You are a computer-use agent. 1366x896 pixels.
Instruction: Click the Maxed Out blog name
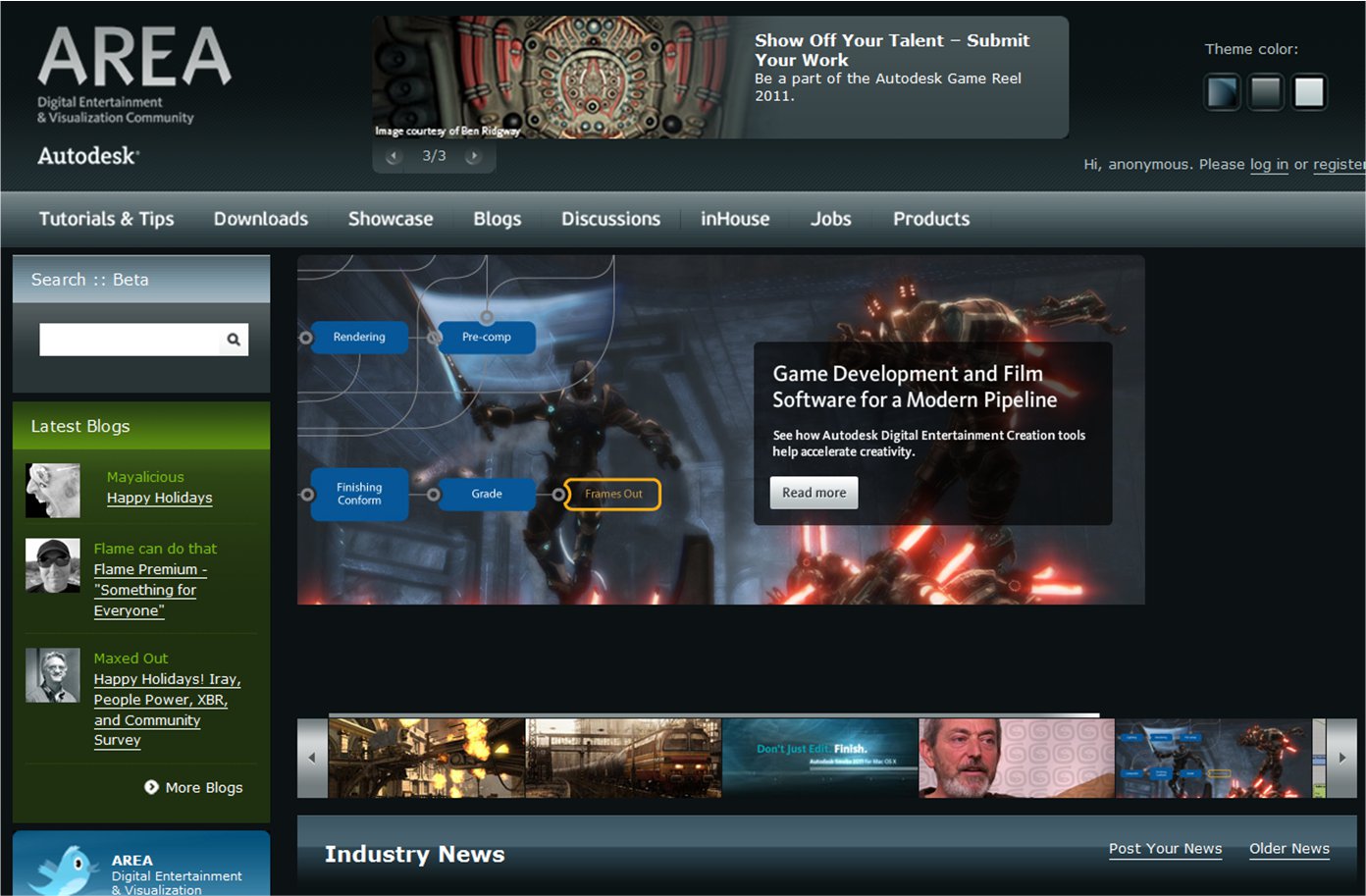coord(131,659)
